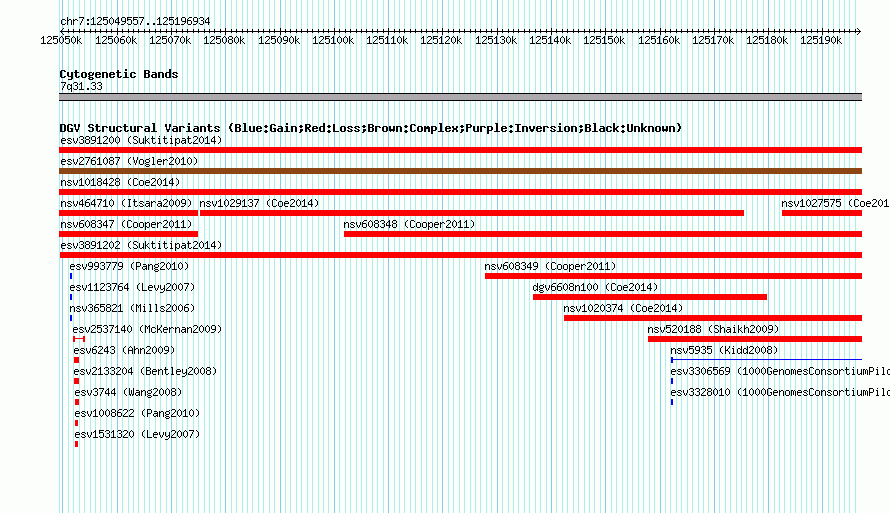Click the red bar under nsv520188
The width and height of the screenshot is (890, 513).
[x=755, y=339]
